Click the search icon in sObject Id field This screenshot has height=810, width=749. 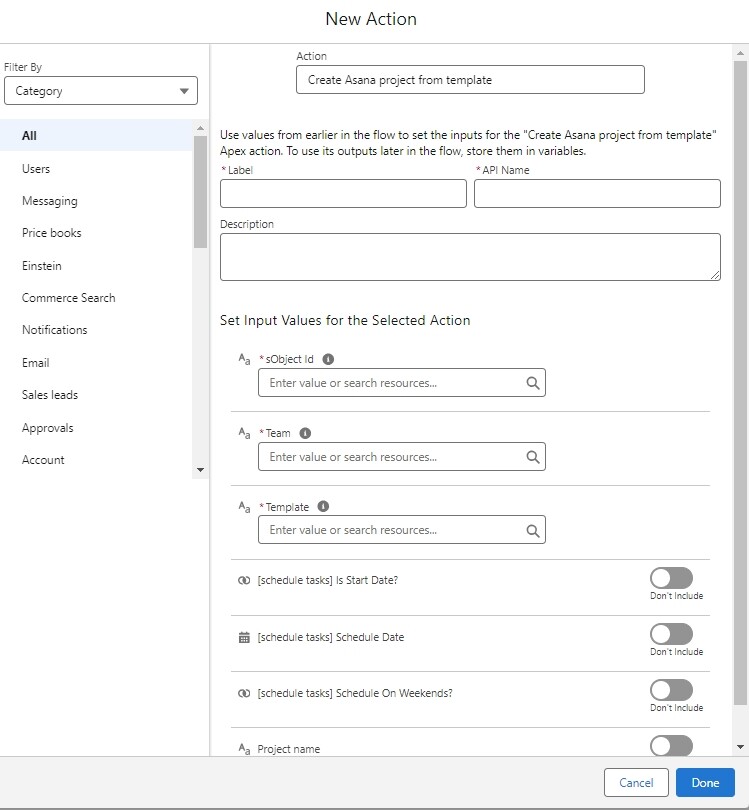[533, 383]
